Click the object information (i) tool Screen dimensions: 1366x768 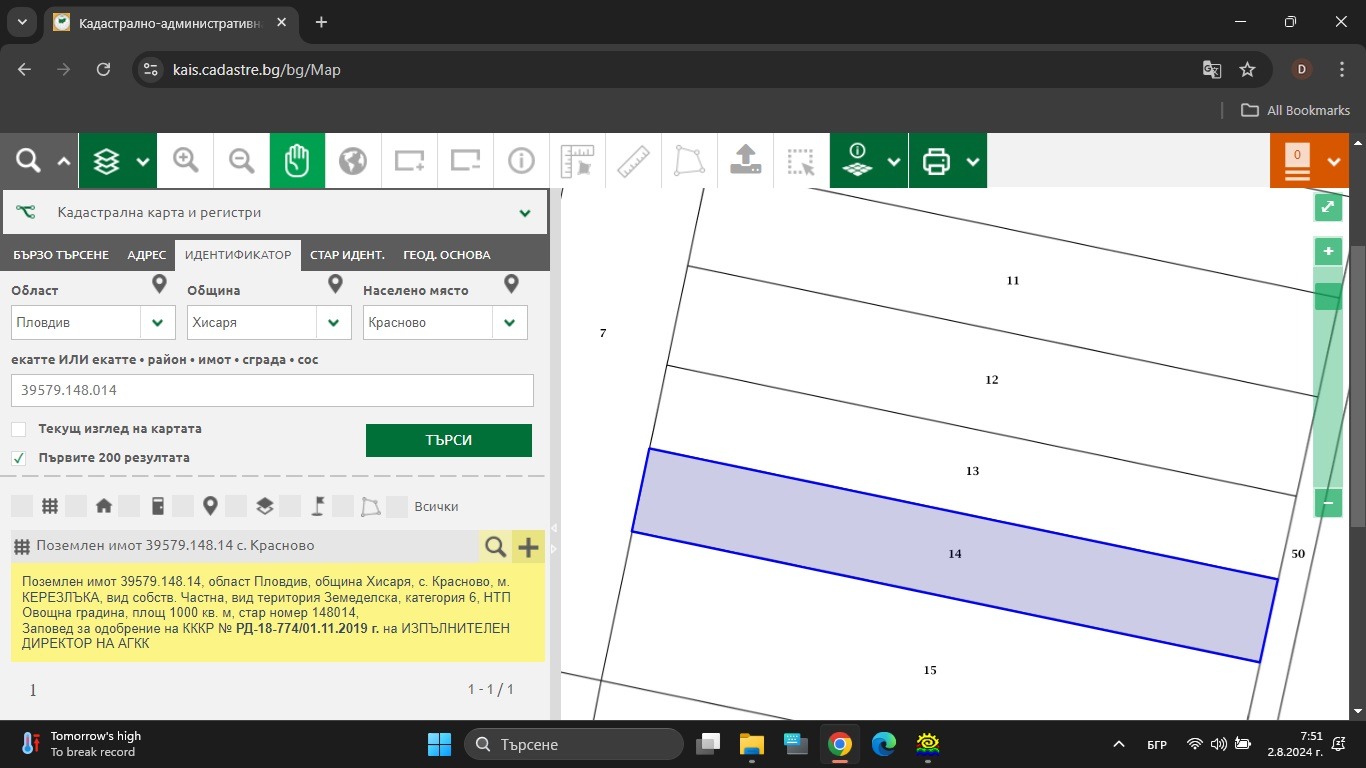click(x=521, y=160)
